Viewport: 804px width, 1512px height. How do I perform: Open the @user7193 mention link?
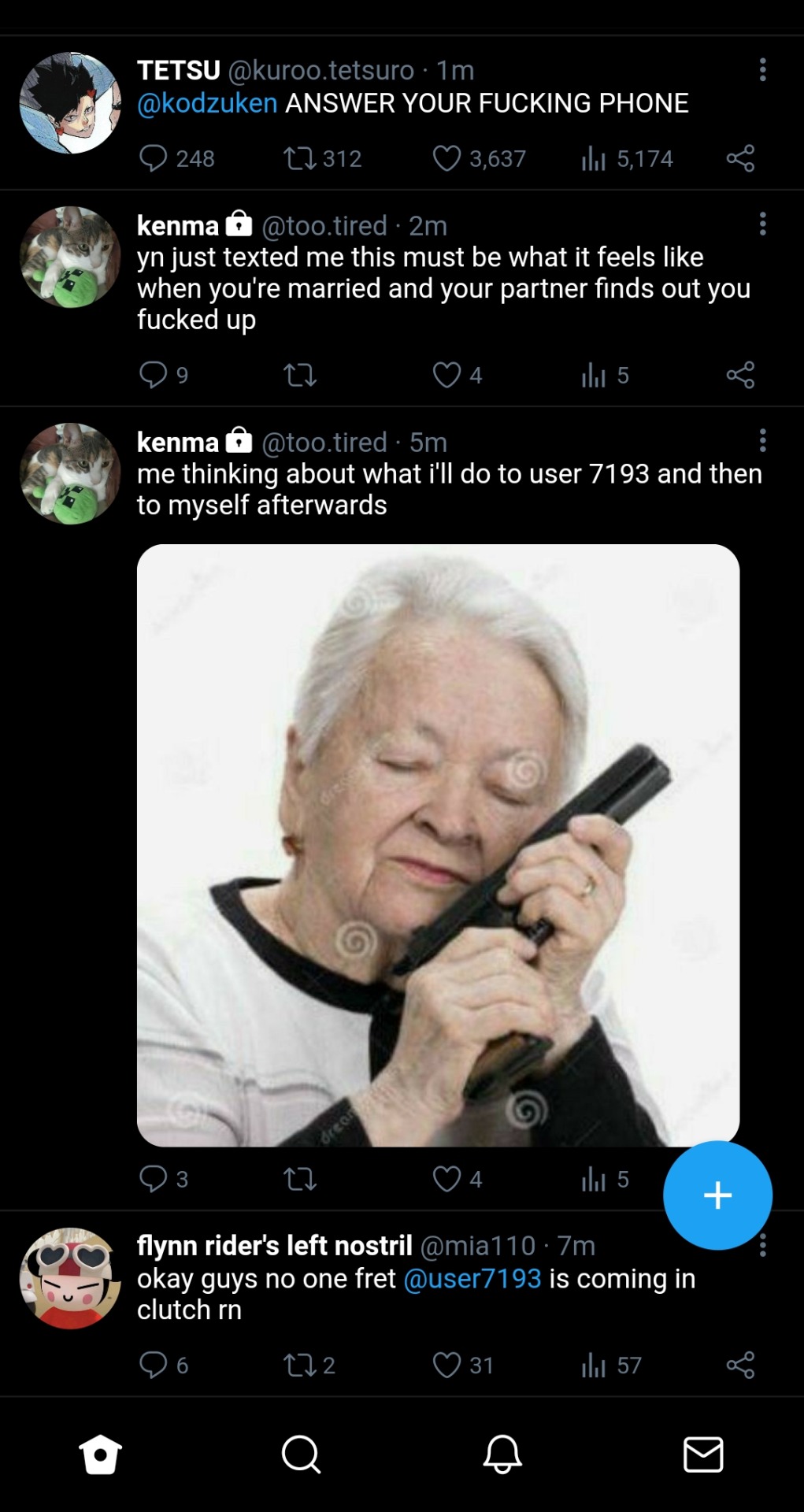pyautogui.click(x=472, y=1278)
